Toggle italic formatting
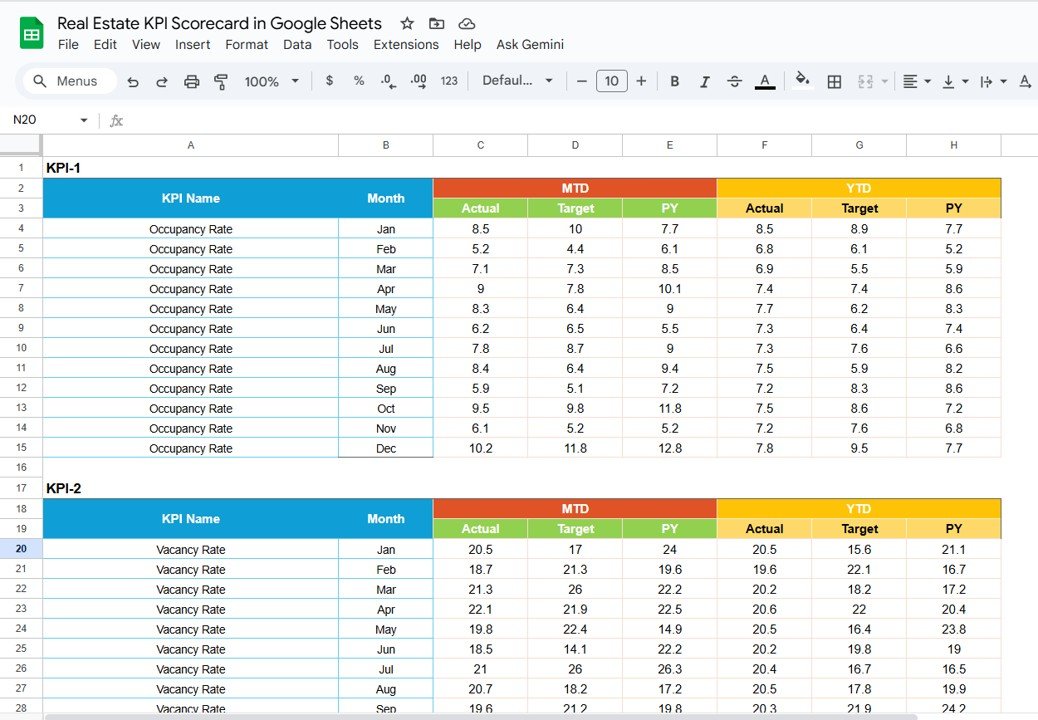1038x720 pixels. pos(705,81)
